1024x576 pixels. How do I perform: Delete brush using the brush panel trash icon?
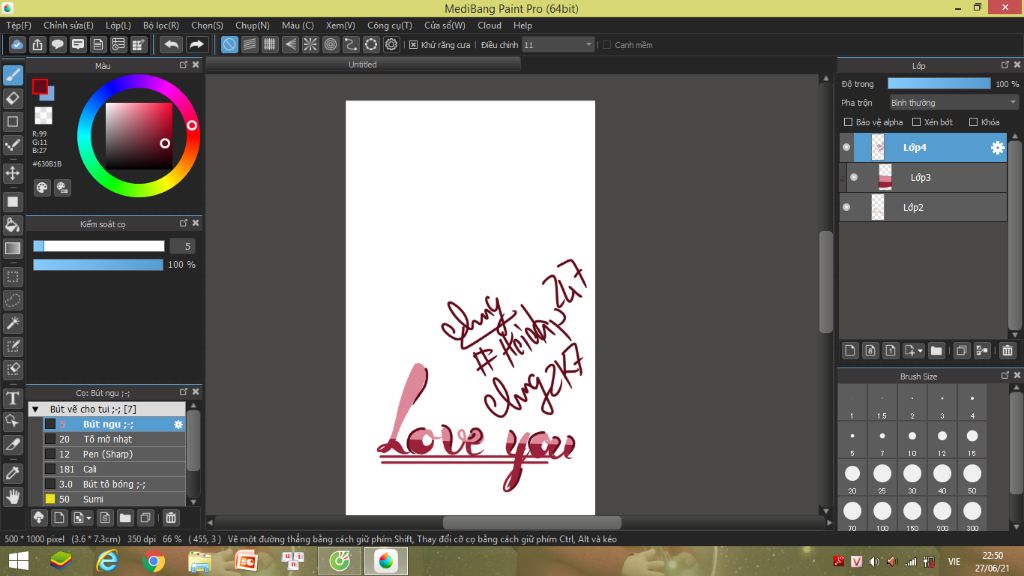click(171, 518)
